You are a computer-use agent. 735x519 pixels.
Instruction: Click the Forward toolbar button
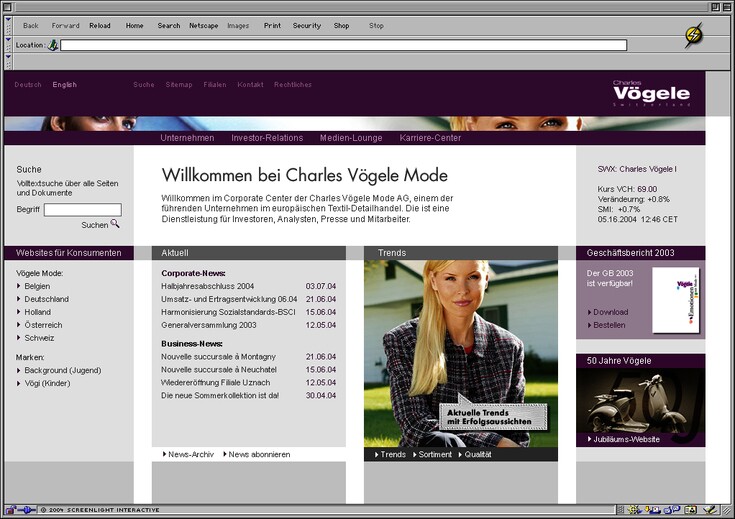(65, 26)
